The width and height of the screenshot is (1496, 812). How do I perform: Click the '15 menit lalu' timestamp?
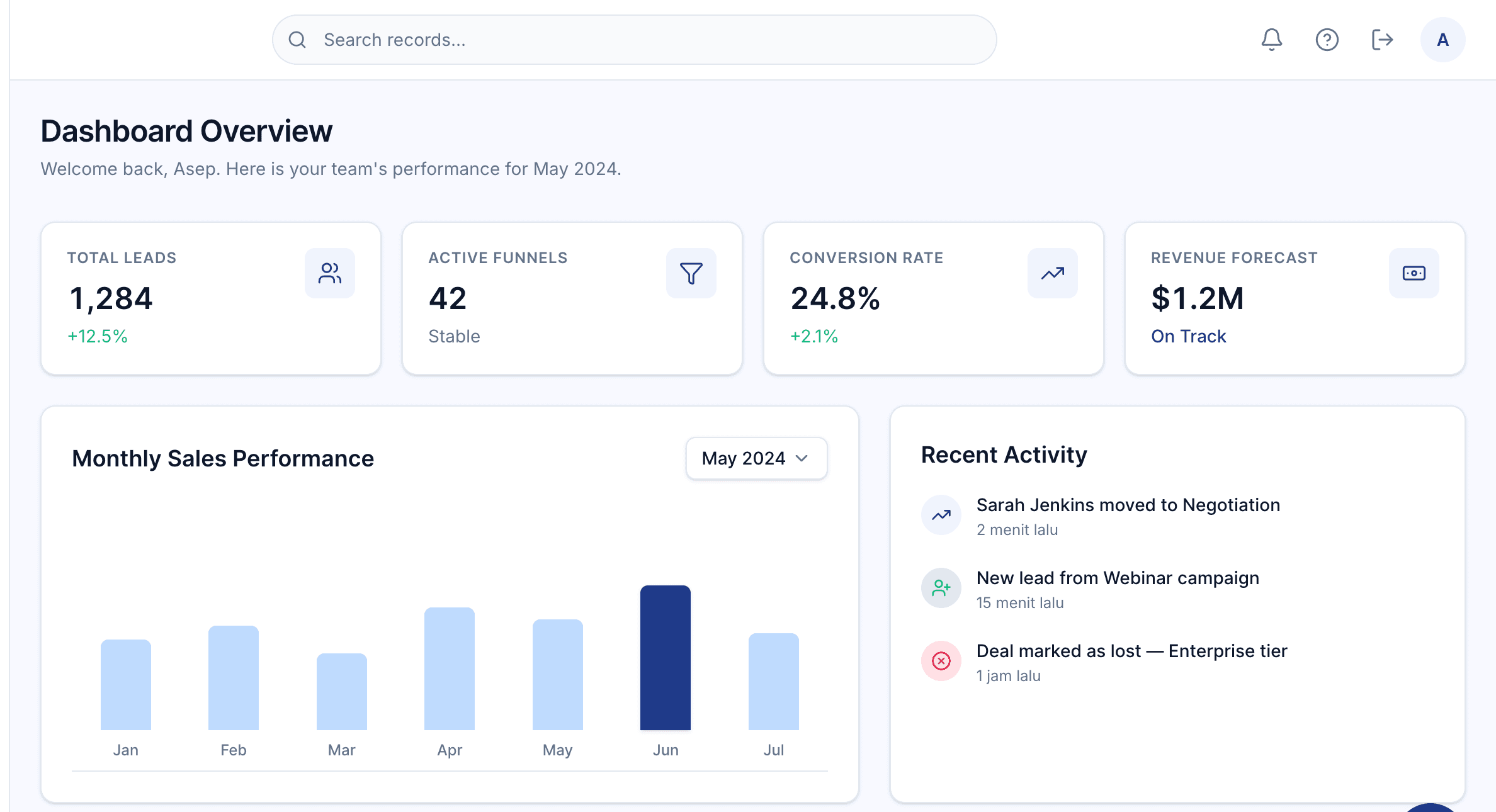click(x=1020, y=603)
